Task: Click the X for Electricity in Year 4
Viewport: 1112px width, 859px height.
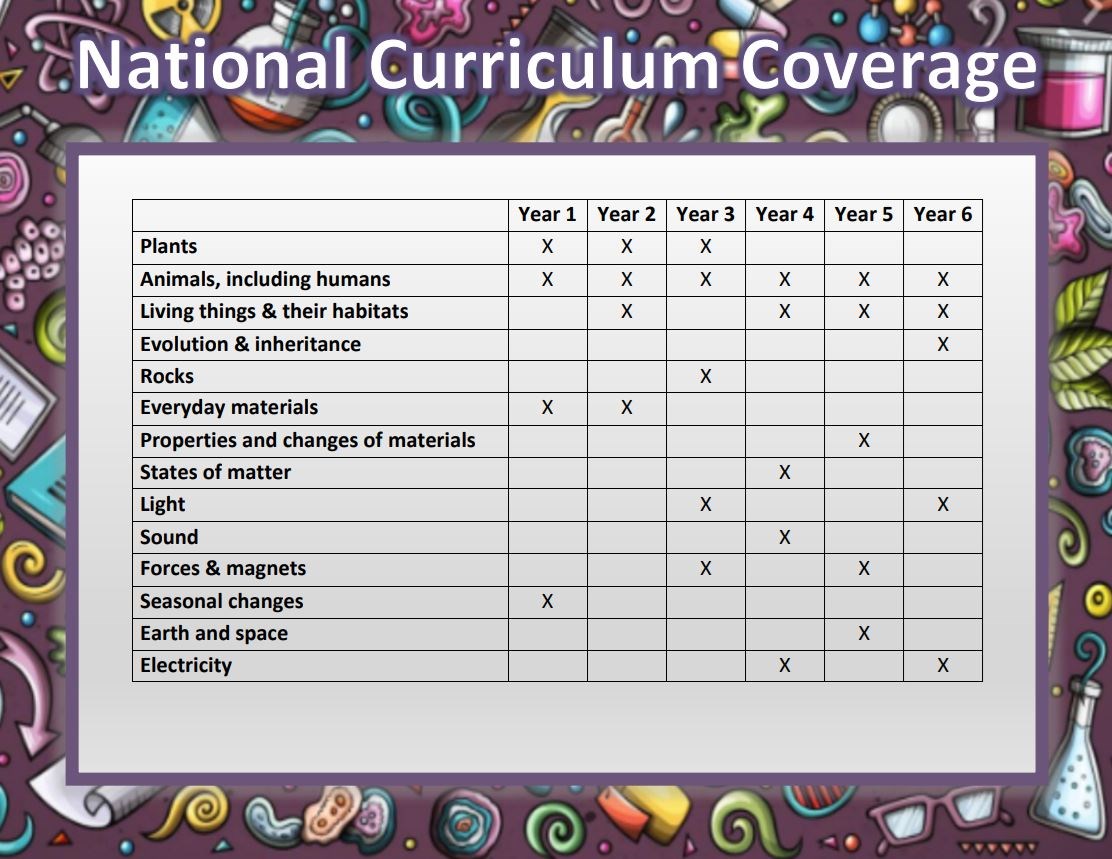Action: pyautogui.click(x=784, y=665)
